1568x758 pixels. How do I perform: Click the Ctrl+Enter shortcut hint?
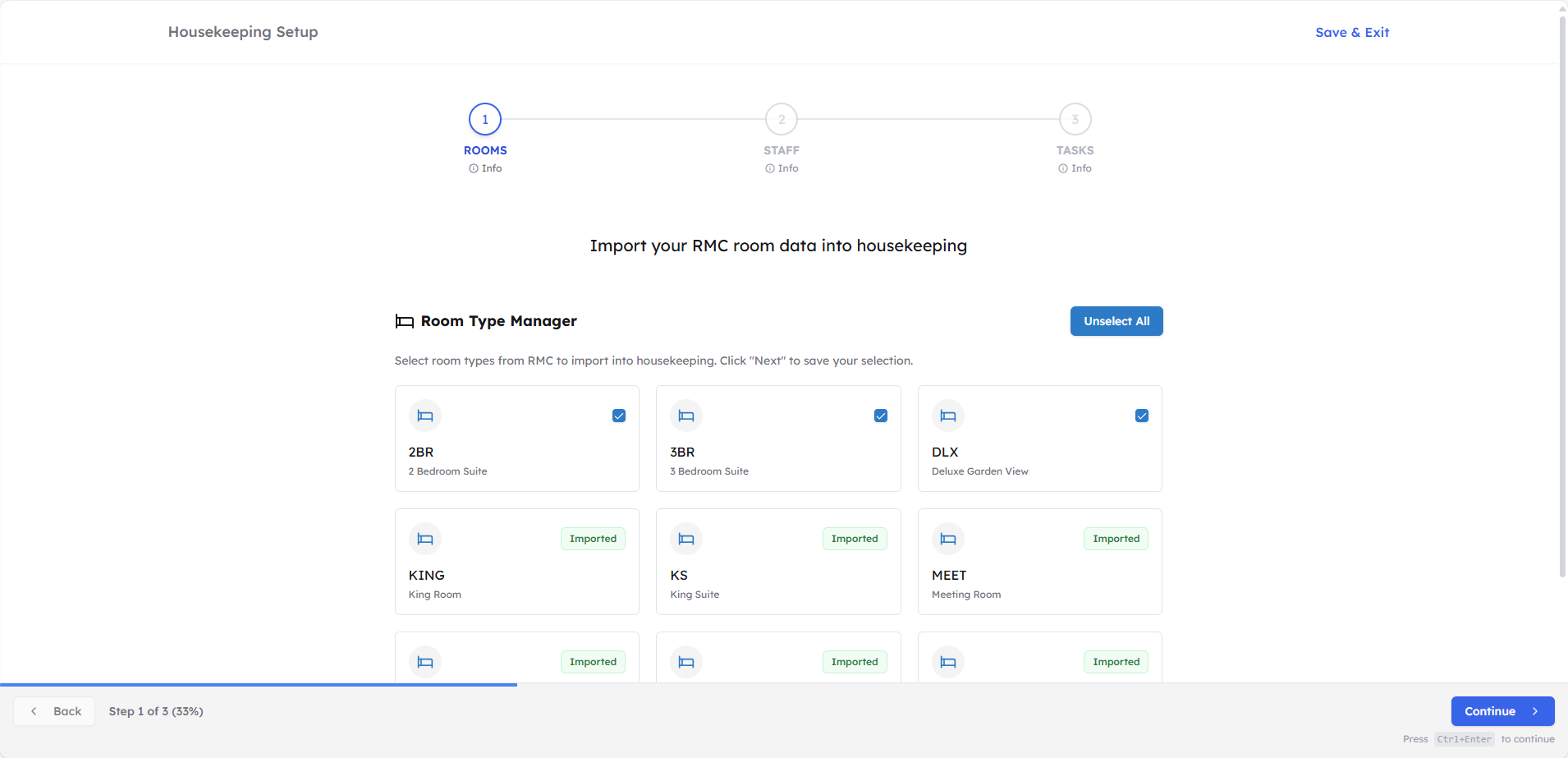click(x=1465, y=739)
